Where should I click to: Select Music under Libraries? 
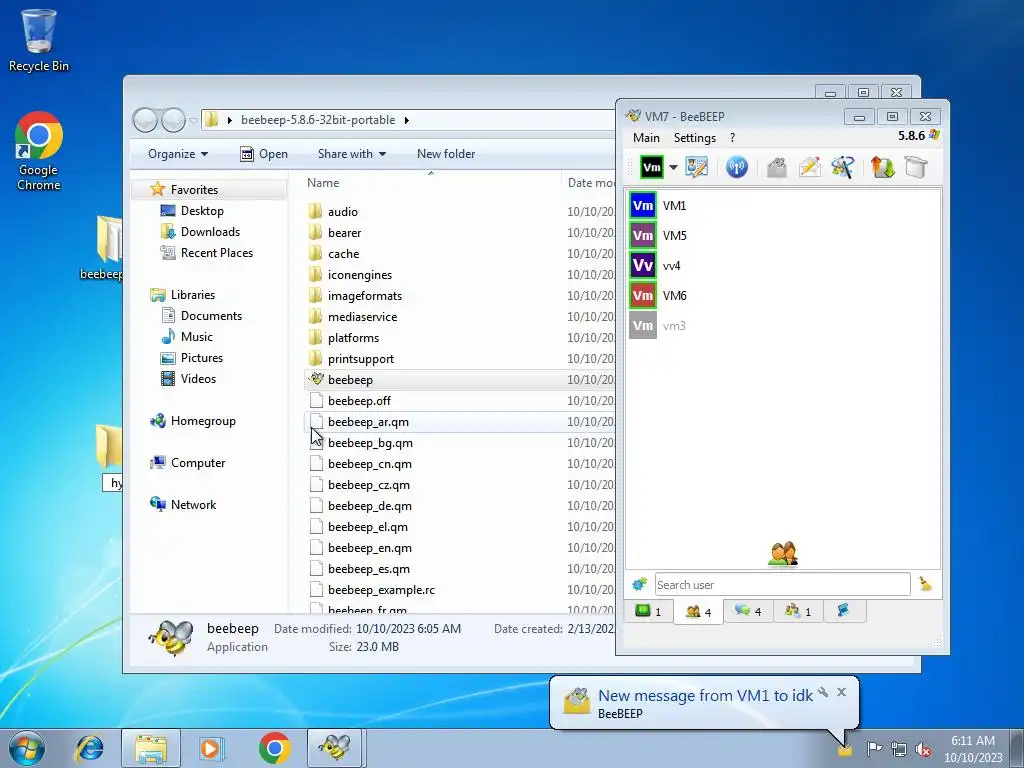pos(197,337)
